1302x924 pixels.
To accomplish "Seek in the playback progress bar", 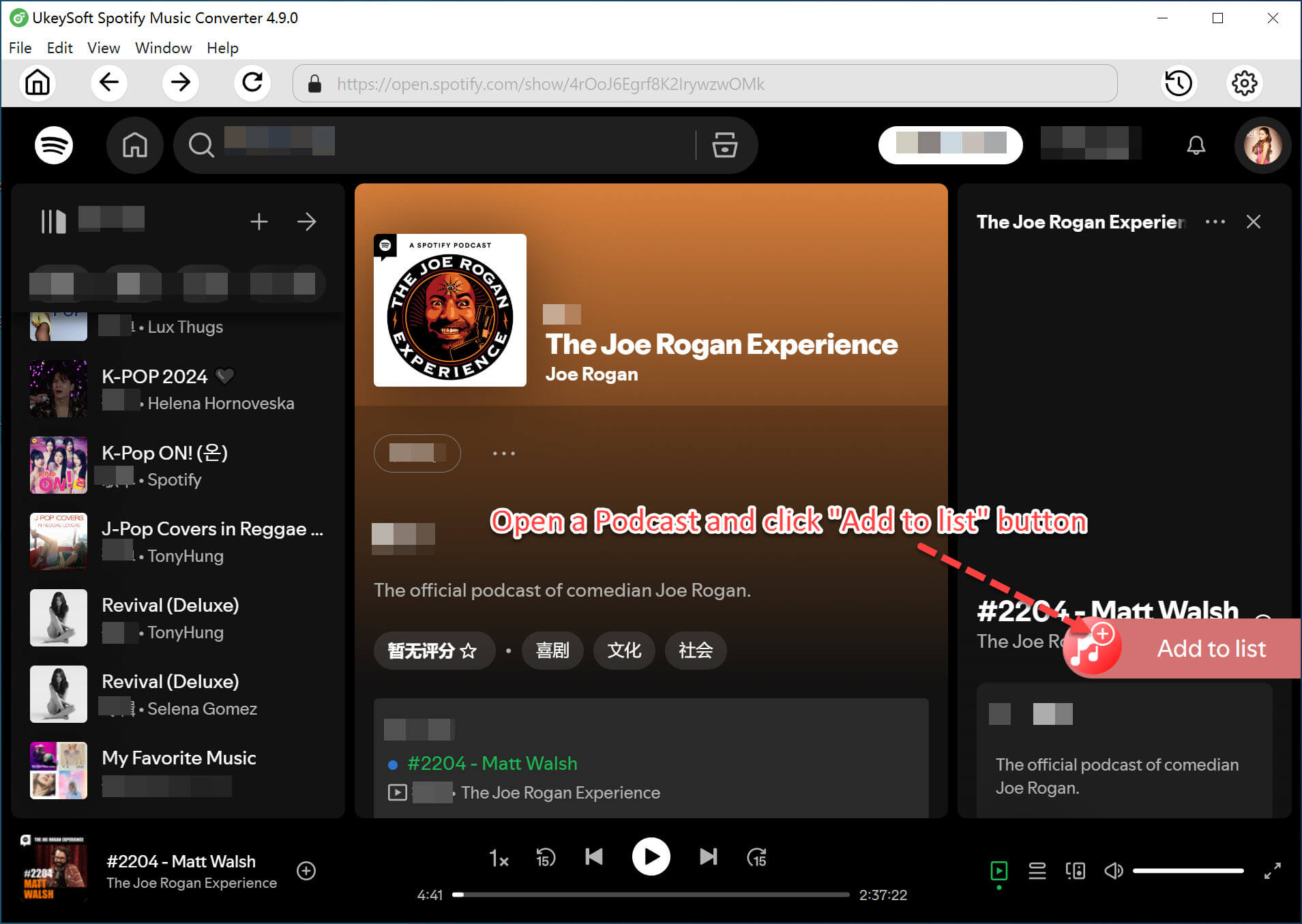I will pos(651,895).
